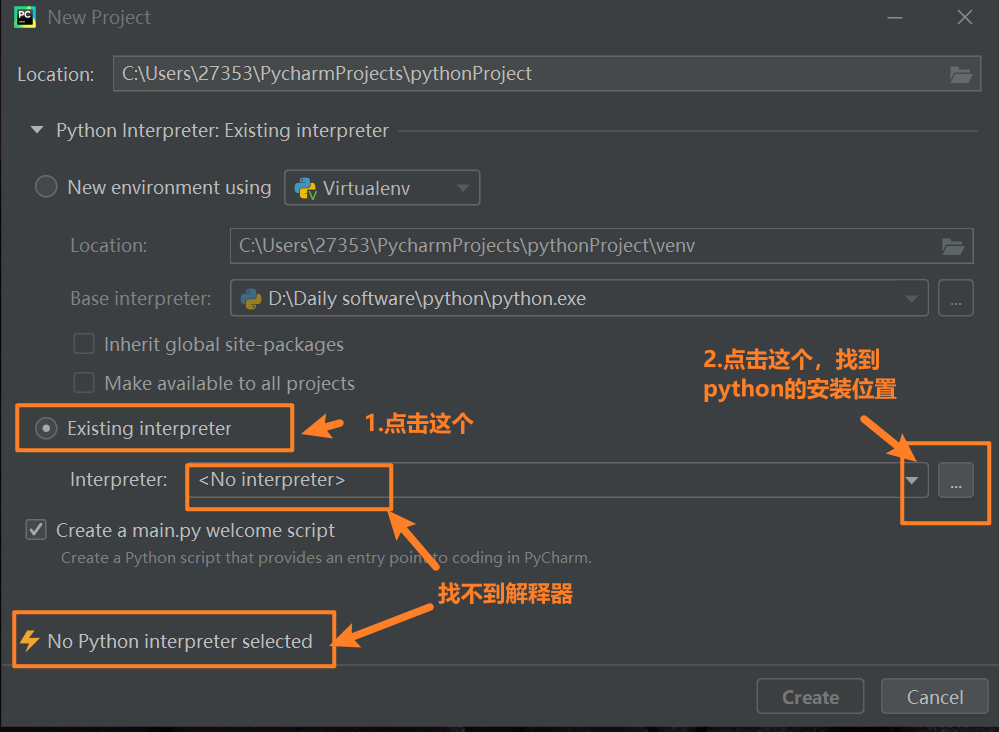Minimize the New Project dialog
The width and height of the screenshot is (999, 732).
coord(895,17)
